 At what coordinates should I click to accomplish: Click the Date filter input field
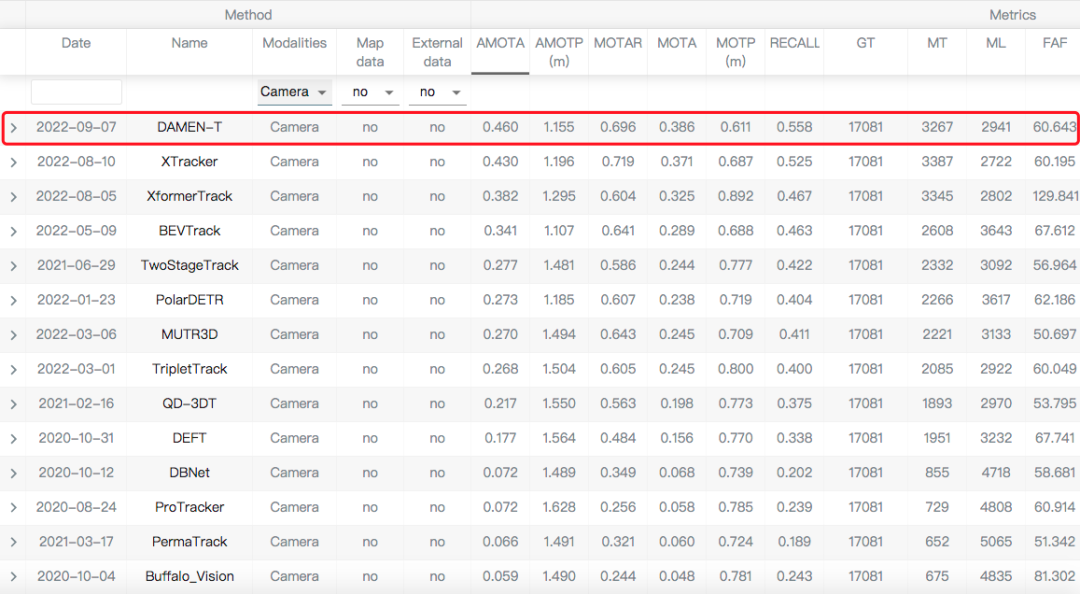click(x=76, y=92)
